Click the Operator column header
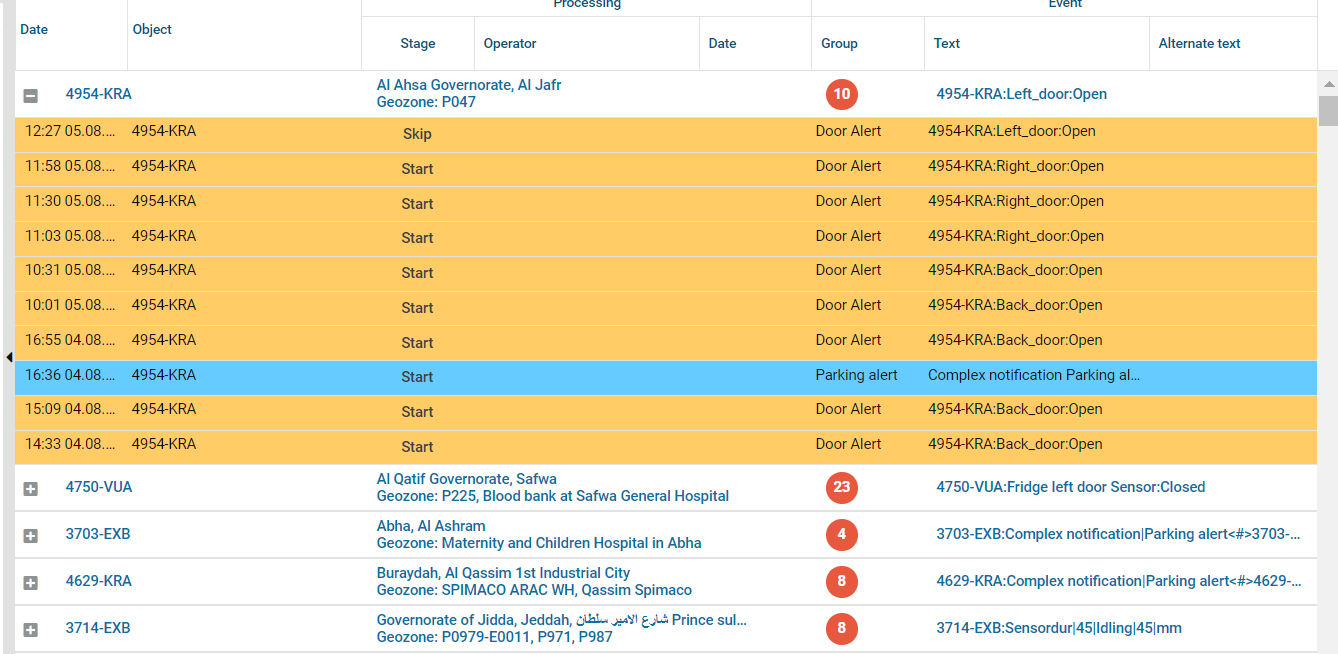Image resolution: width=1338 pixels, height=654 pixels. point(510,44)
